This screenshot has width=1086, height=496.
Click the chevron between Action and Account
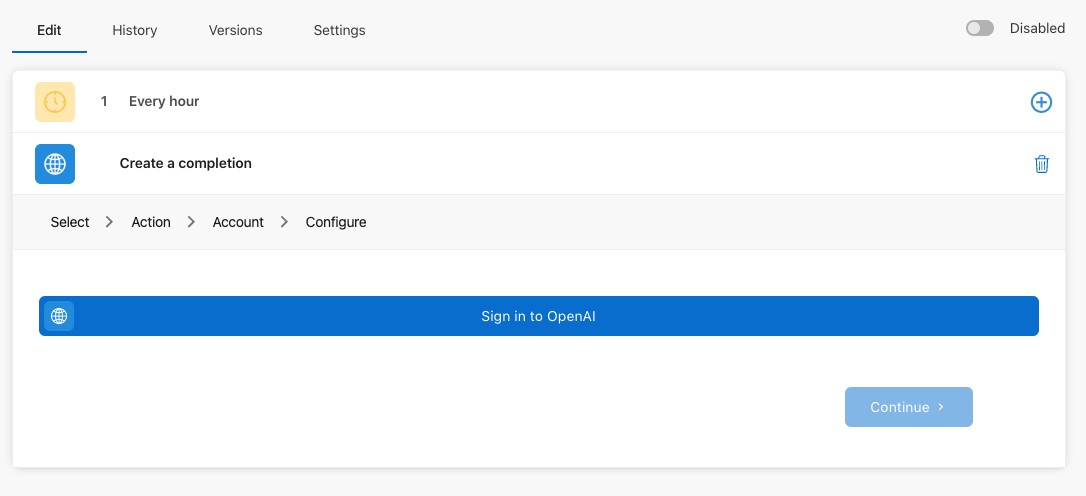point(192,222)
